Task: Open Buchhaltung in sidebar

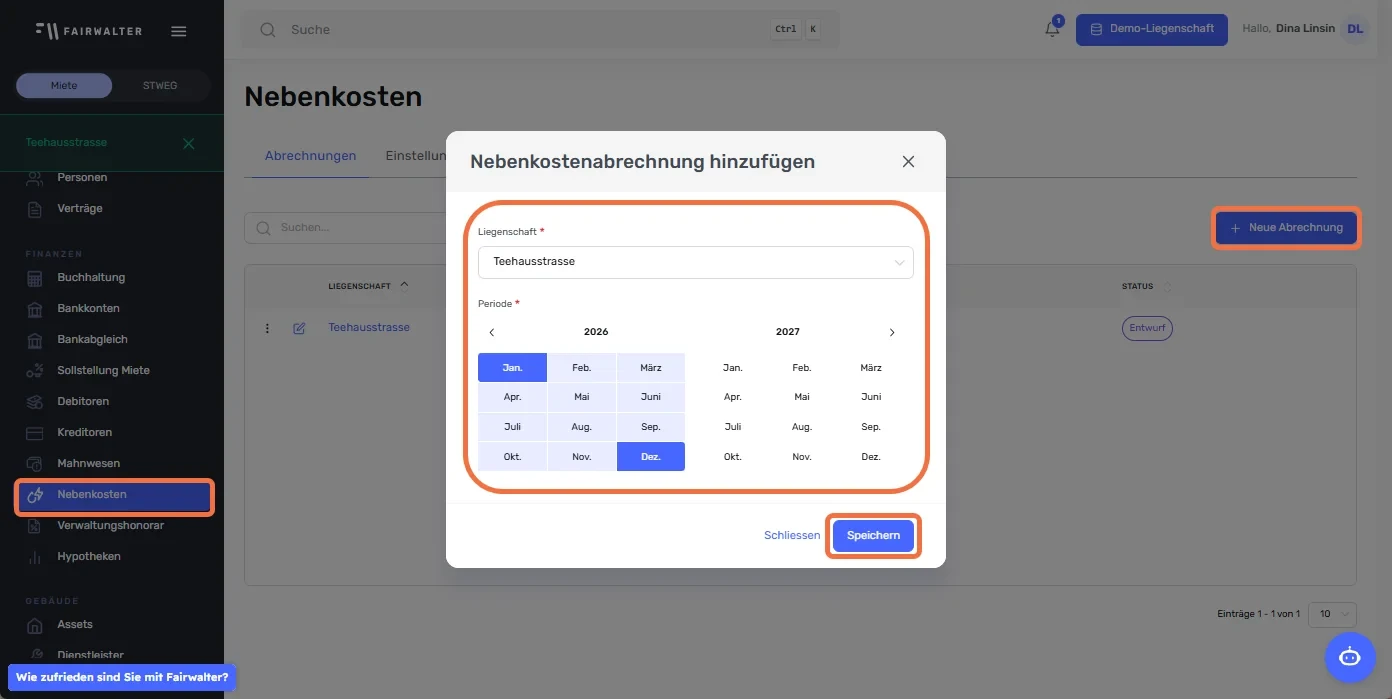Action: point(91,278)
